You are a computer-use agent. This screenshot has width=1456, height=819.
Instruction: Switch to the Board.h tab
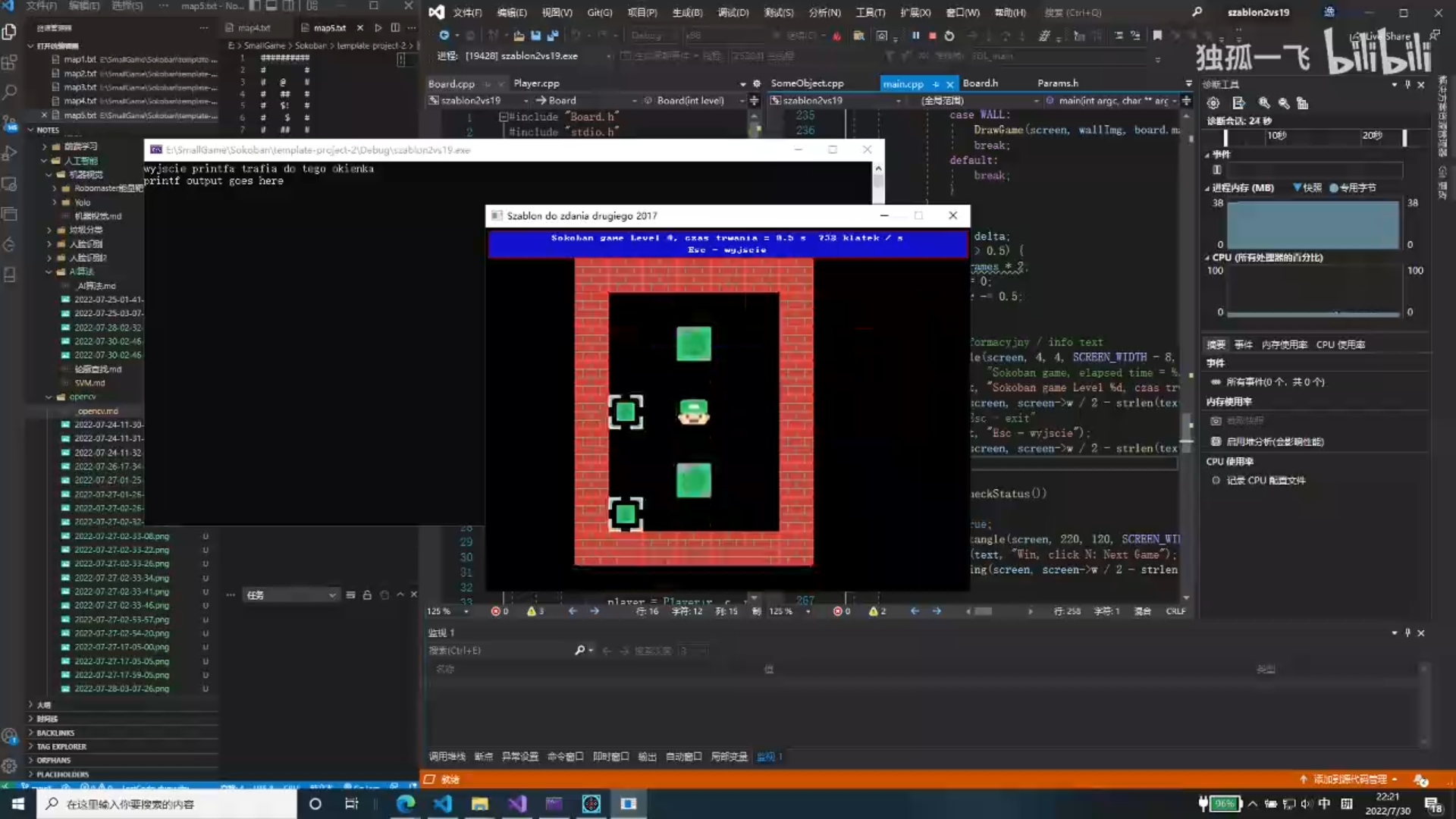click(x=980, y=83)
